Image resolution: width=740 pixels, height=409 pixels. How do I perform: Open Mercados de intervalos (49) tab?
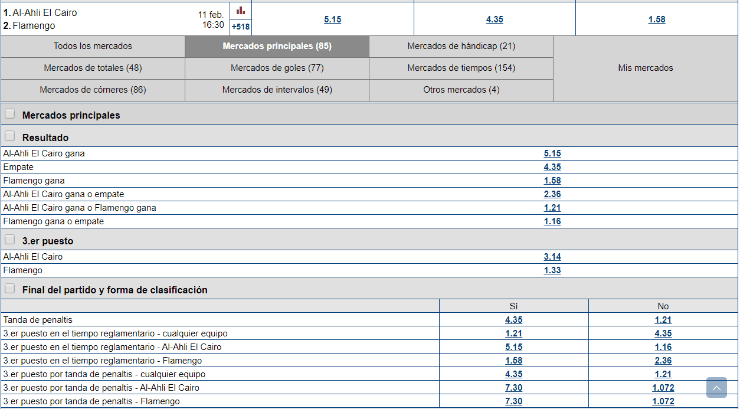277,90
